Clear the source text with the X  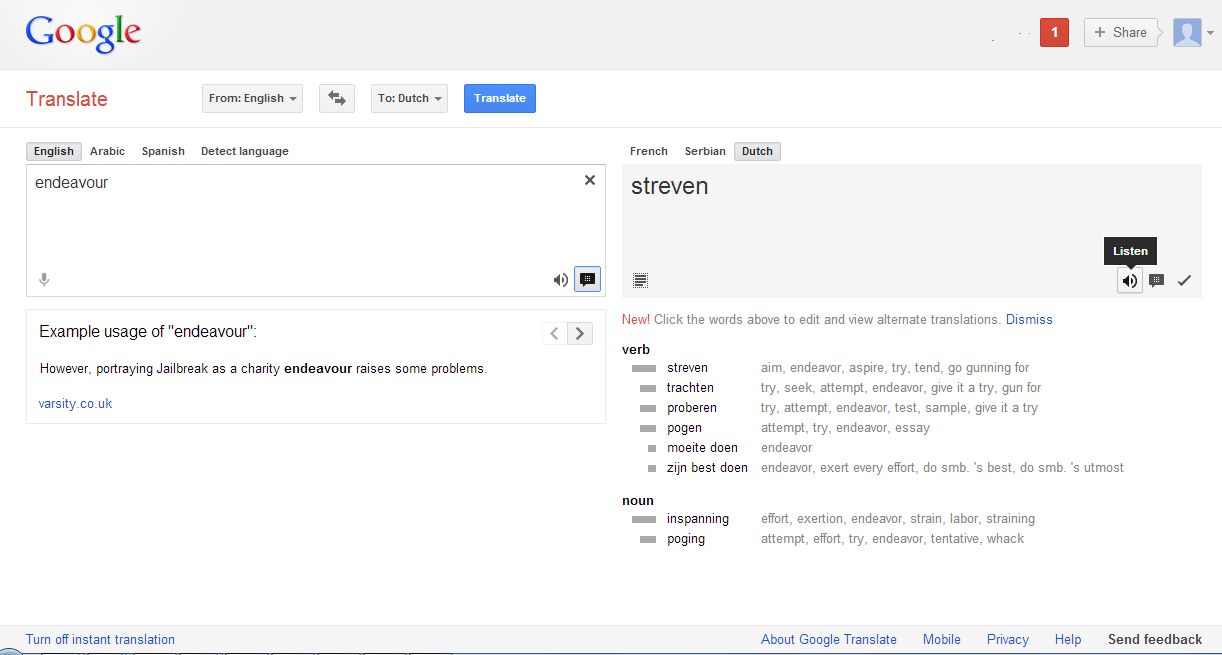(x=590, y=180)
